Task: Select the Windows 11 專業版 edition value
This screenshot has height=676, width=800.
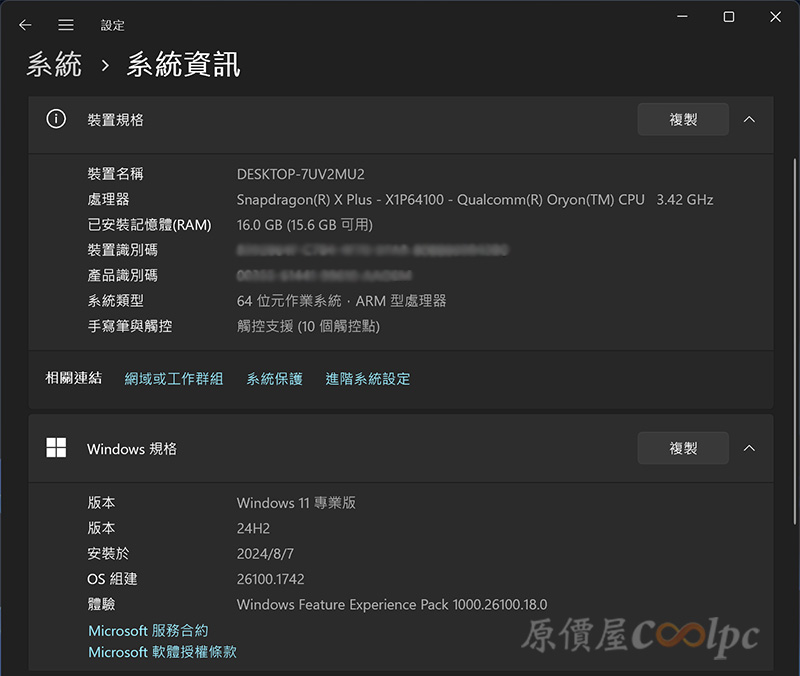Action: [296, 503]
